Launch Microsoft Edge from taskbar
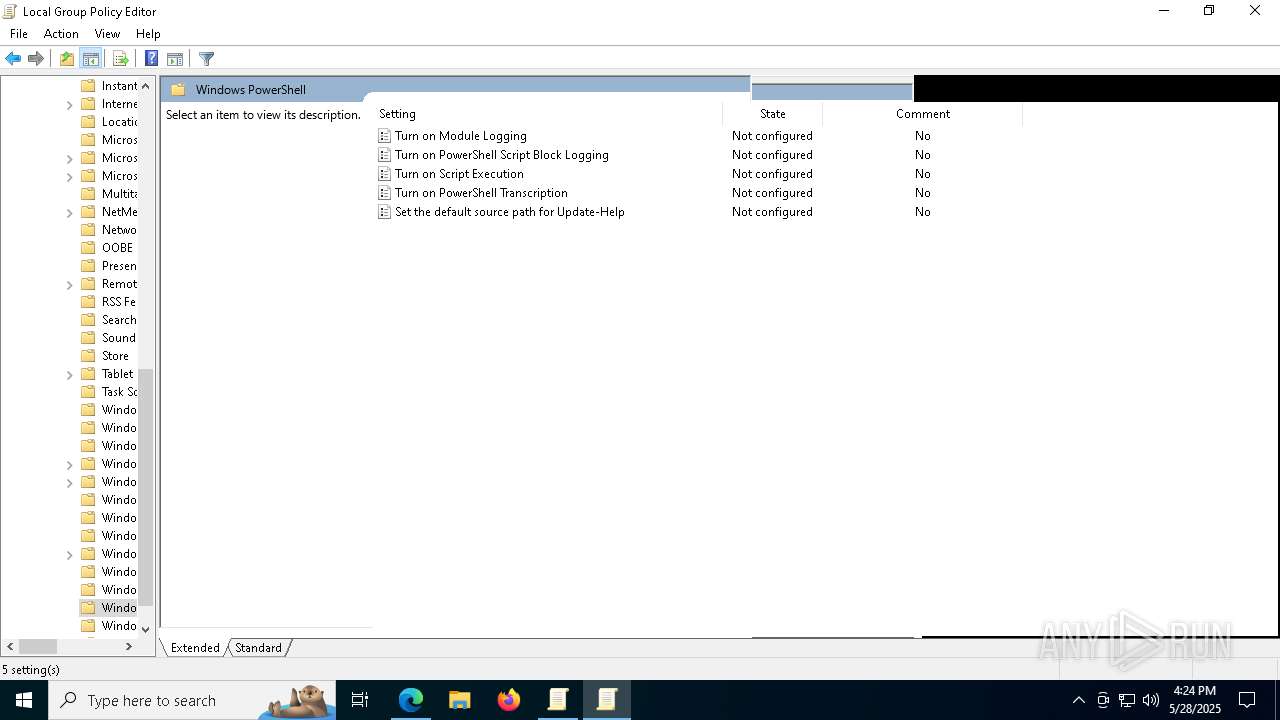The image size is (1280, 720). [x=411, y=700]
